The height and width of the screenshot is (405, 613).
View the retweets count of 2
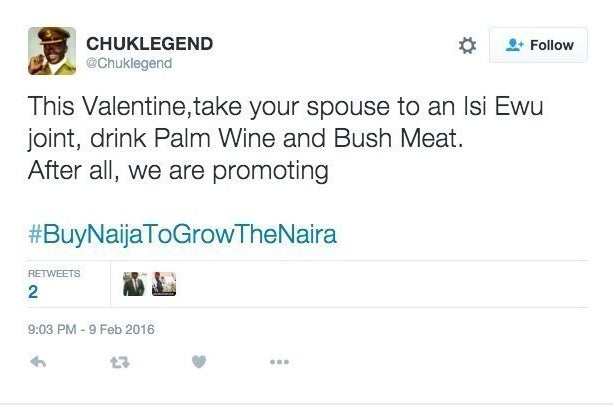point(33,292)
